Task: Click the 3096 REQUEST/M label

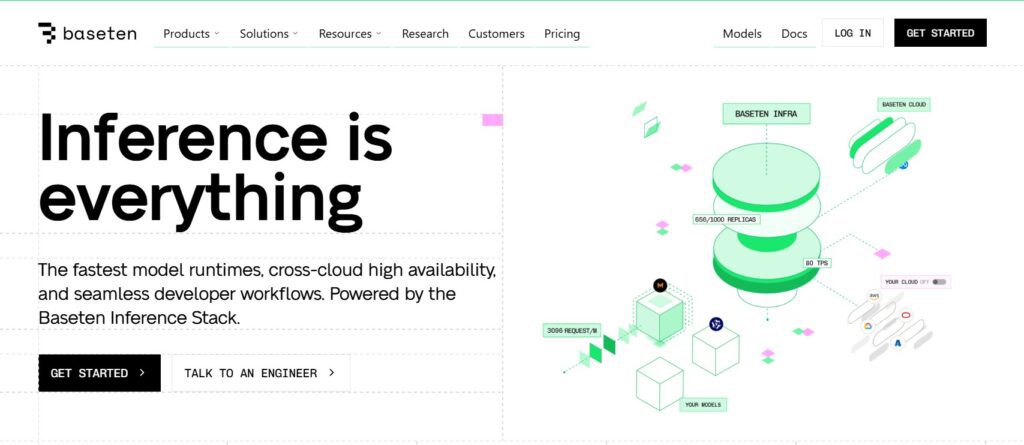Action: [x=571, y=331]
